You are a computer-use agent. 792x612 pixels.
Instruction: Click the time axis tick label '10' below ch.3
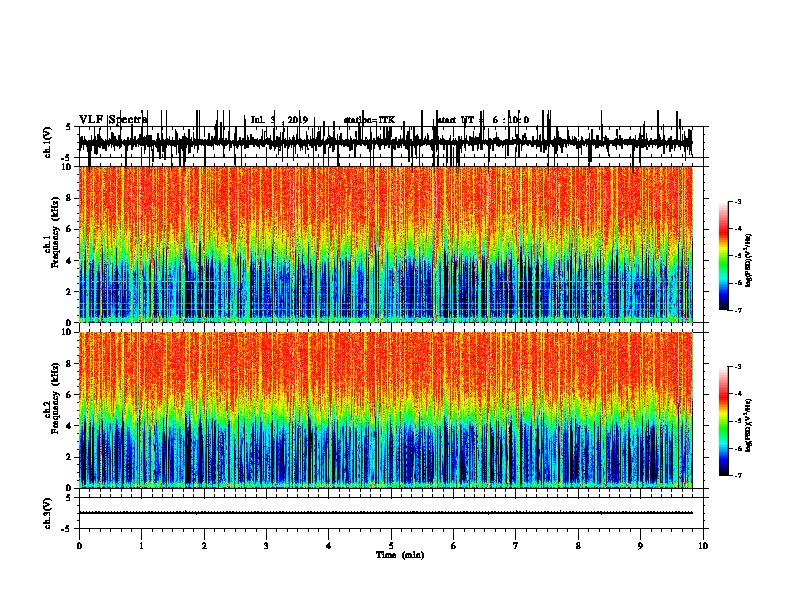pos(703,546)
